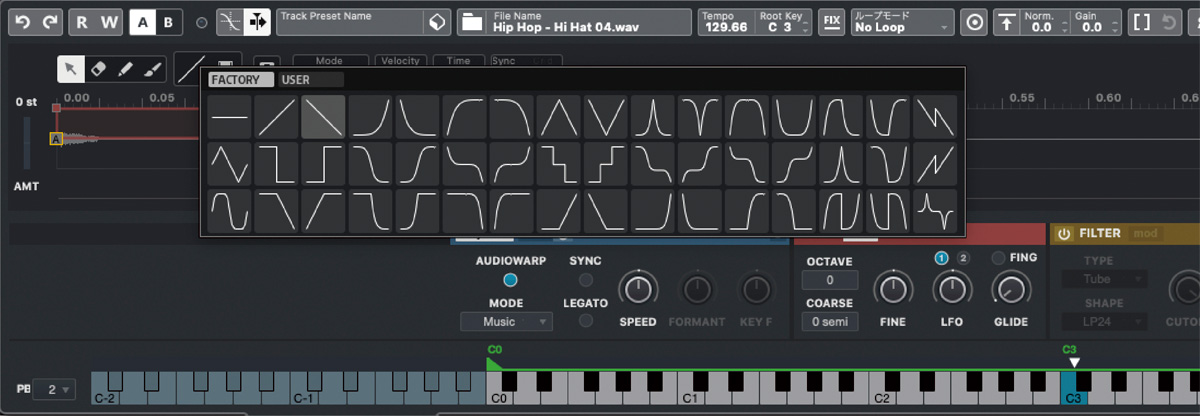
Task: Choose the linear ramp-up shape preset
Action: pyautogui.click(x=276, y=117)
